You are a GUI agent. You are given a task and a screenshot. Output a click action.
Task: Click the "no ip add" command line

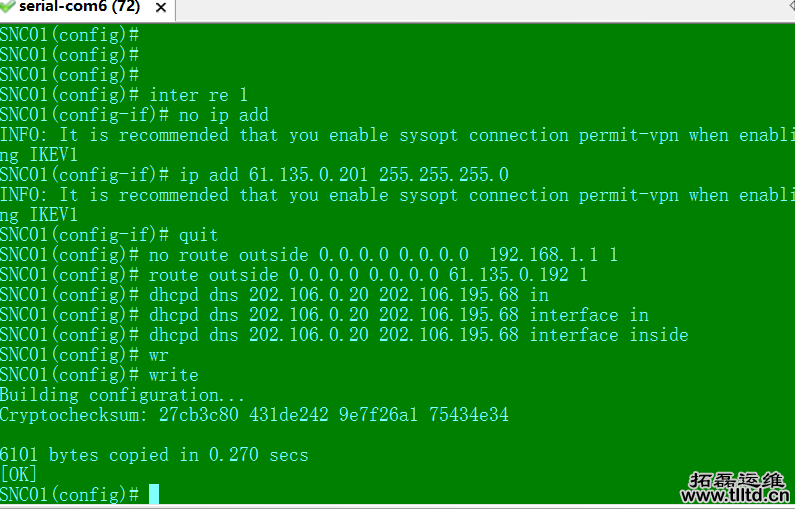tap(223, 115)
